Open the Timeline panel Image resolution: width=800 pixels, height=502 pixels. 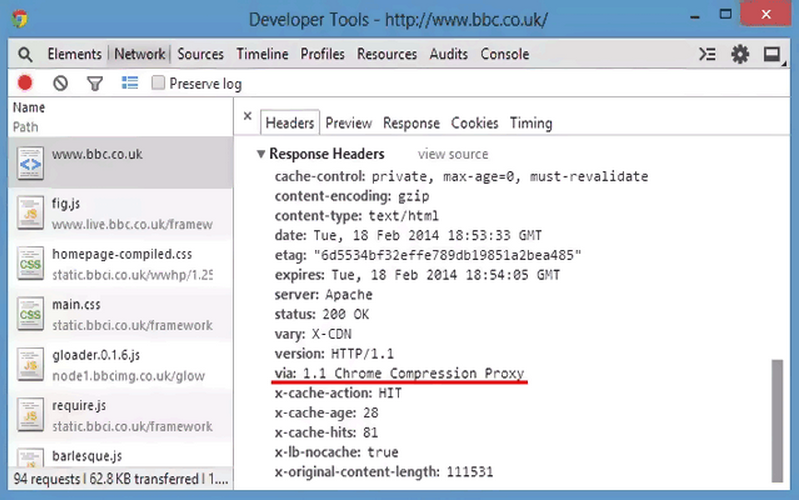262,54
